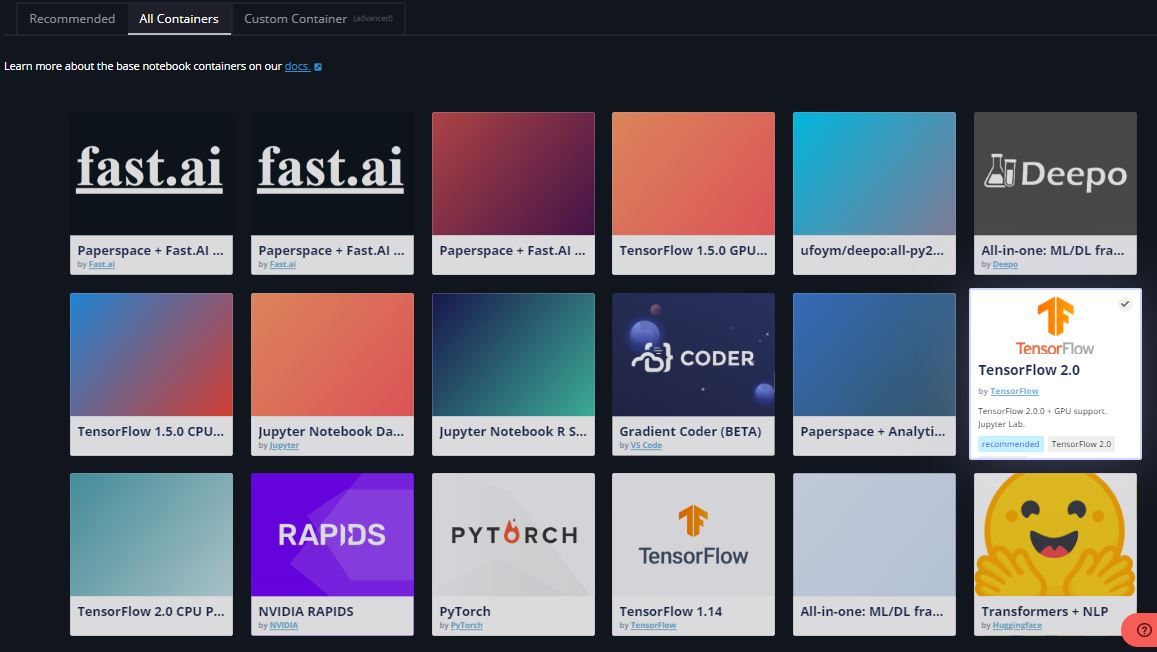Open the Deepo author link
This screenshot has width=1157, height=652.
(x=1005, y=265)
